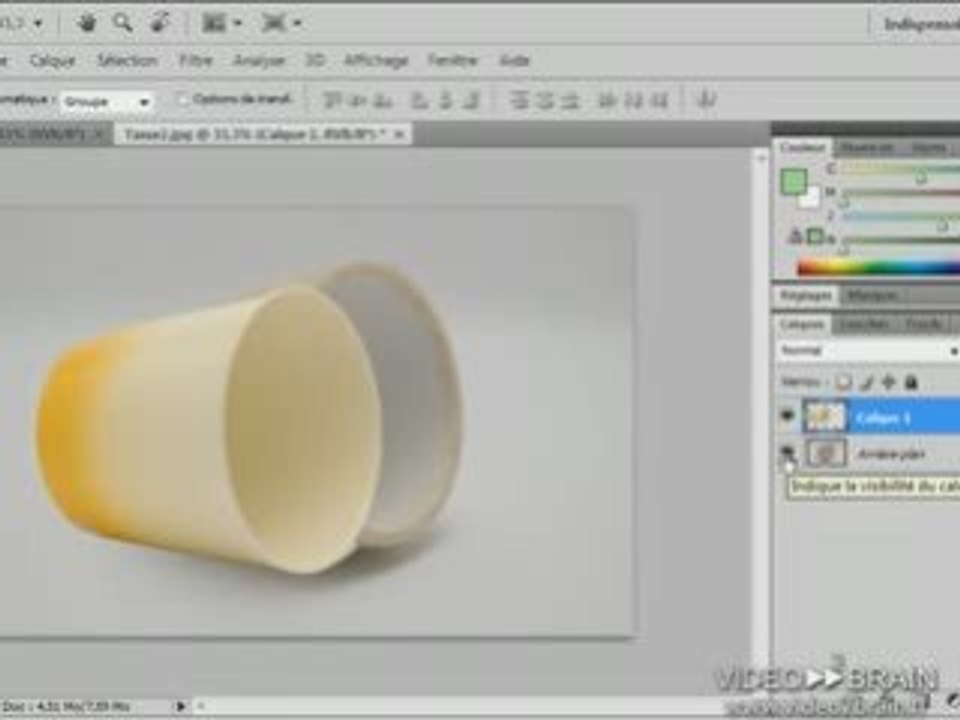
Task: Click the in-gamut color swatch beside the warning
Action: pos(815,236)
